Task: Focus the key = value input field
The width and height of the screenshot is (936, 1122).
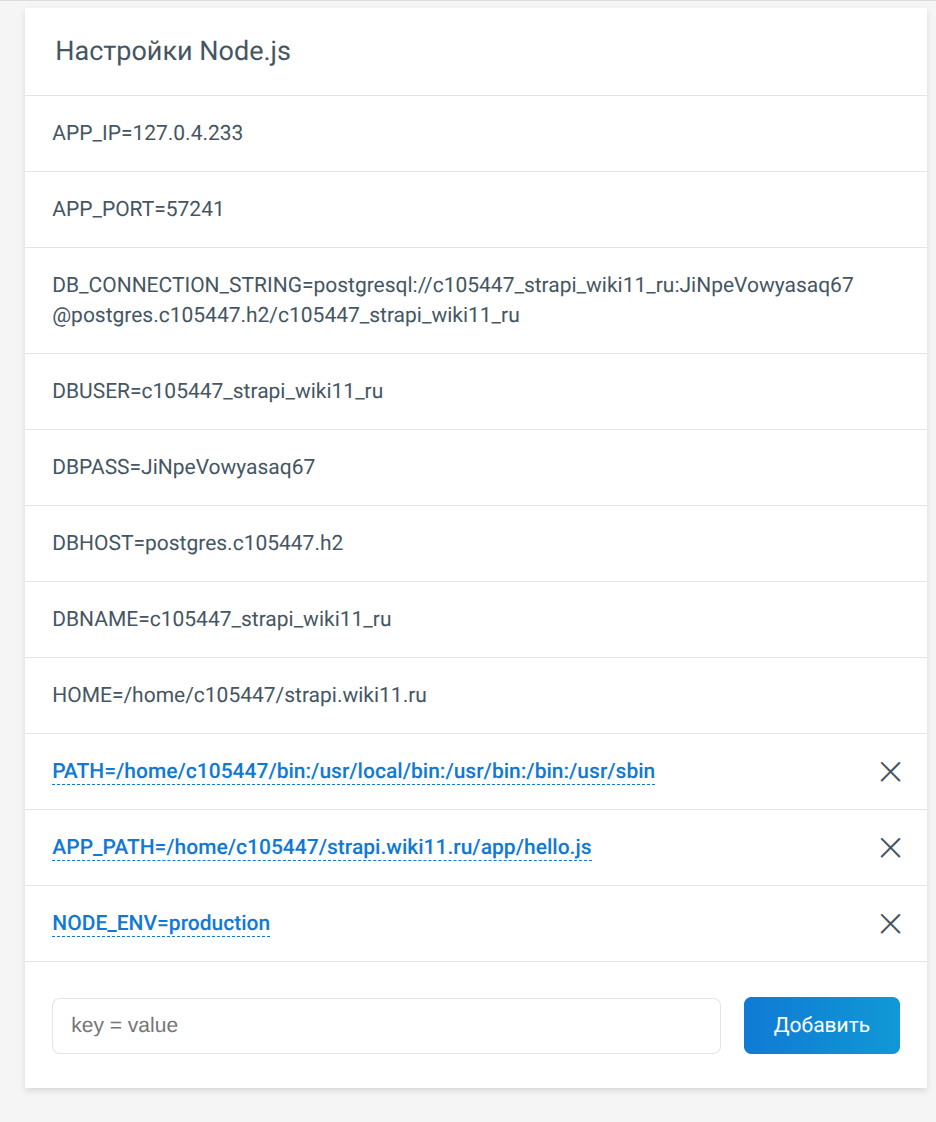Action: click(x=386, y=1025)
